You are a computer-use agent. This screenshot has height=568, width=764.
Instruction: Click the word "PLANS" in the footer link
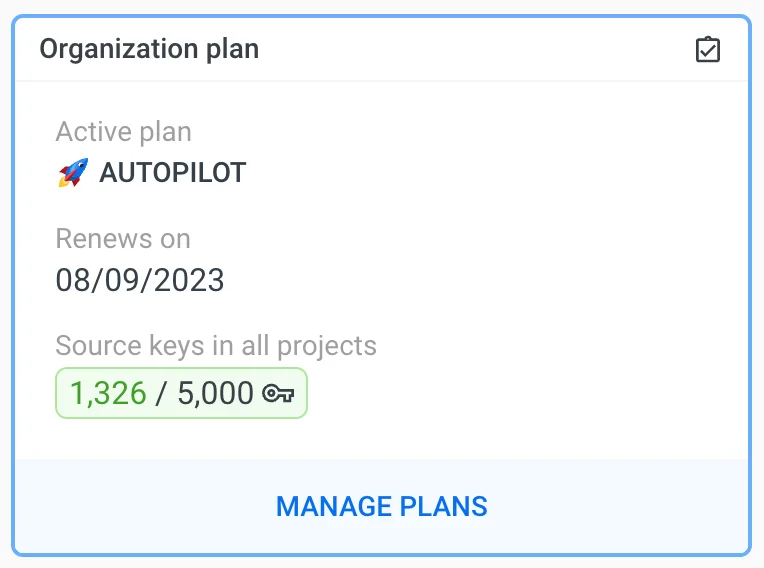coord(444,506)
